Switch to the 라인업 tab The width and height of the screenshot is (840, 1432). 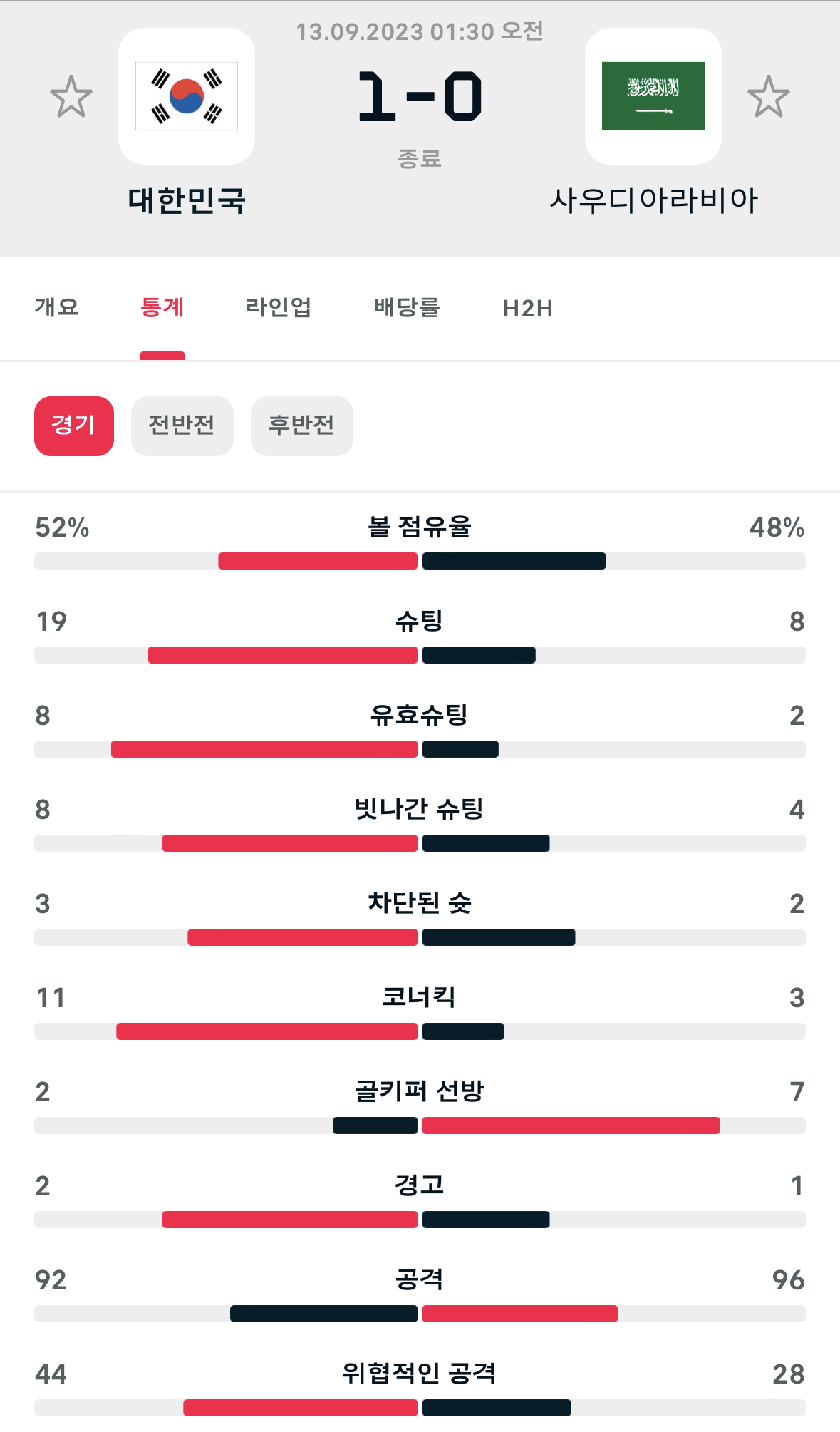point(279,308)
